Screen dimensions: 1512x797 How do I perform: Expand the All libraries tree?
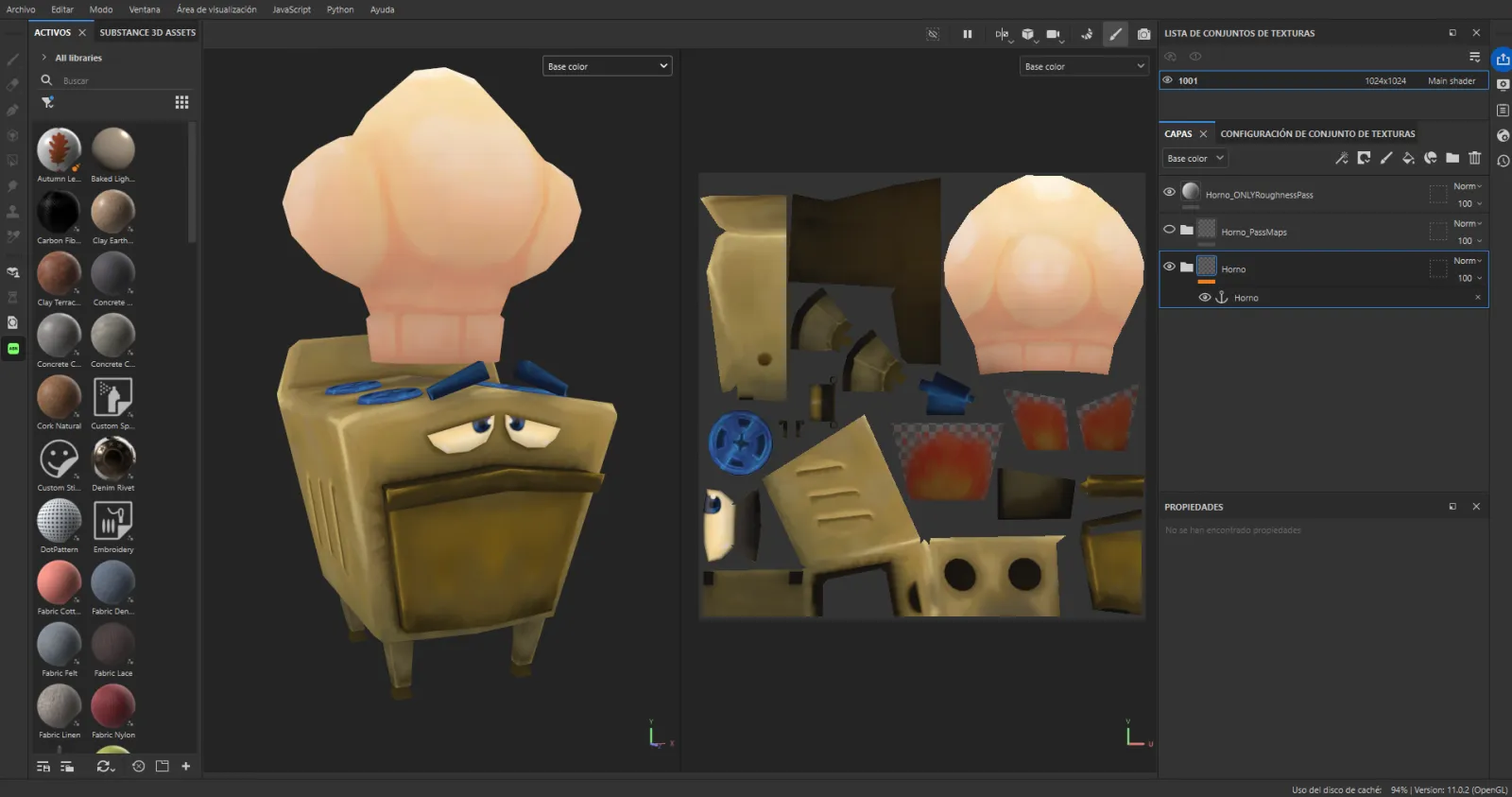pos(44,58)
